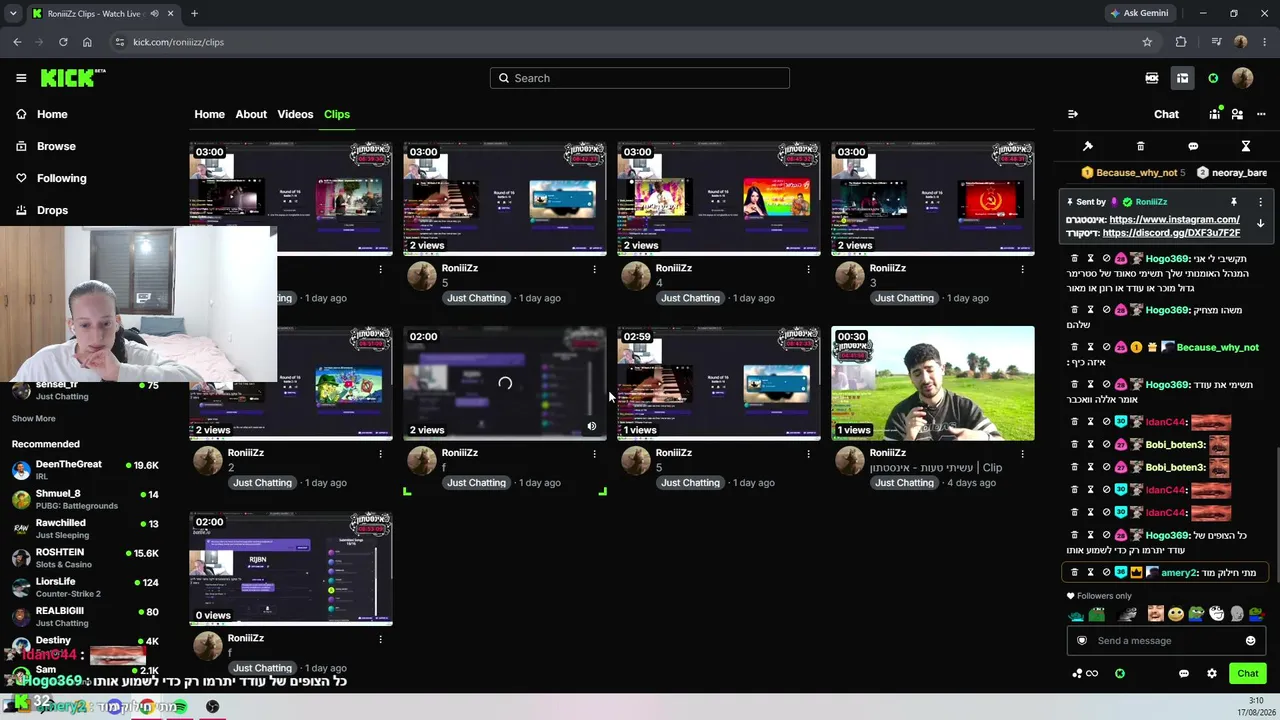Click the highlighted dashboard layout icon in the header

click(1182, 78)
